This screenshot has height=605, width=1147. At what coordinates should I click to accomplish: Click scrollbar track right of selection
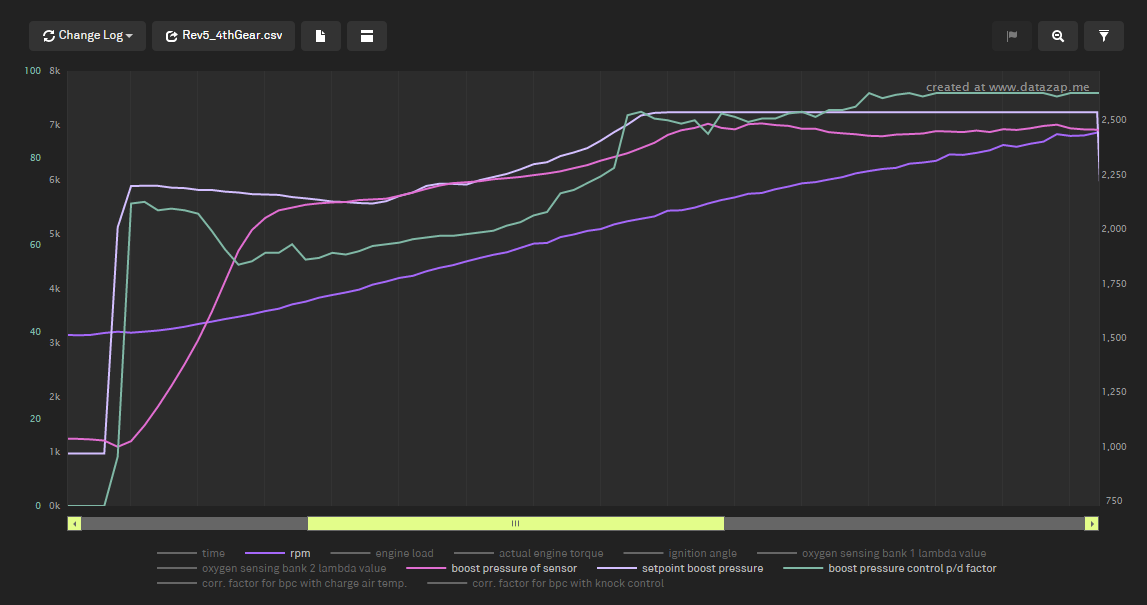pyautogui.click(x=900, y=523)
